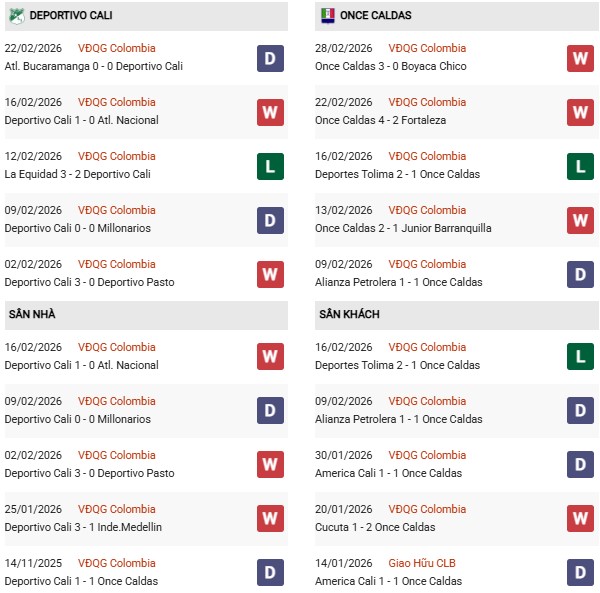The height and width of the screenshot is (593, 600).
Task: Click the D badge for Atl. Bucaramanga match
Action: tap(270, 57)
